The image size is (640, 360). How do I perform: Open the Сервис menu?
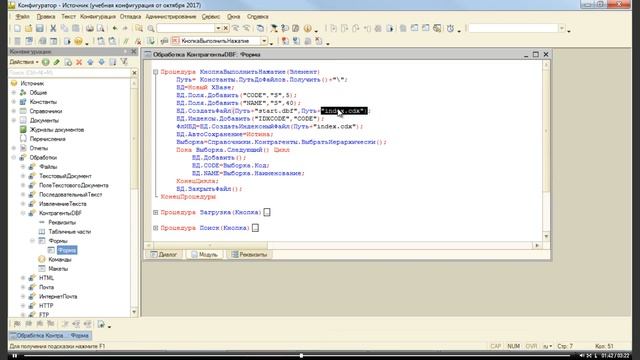[x=211, y=17]
